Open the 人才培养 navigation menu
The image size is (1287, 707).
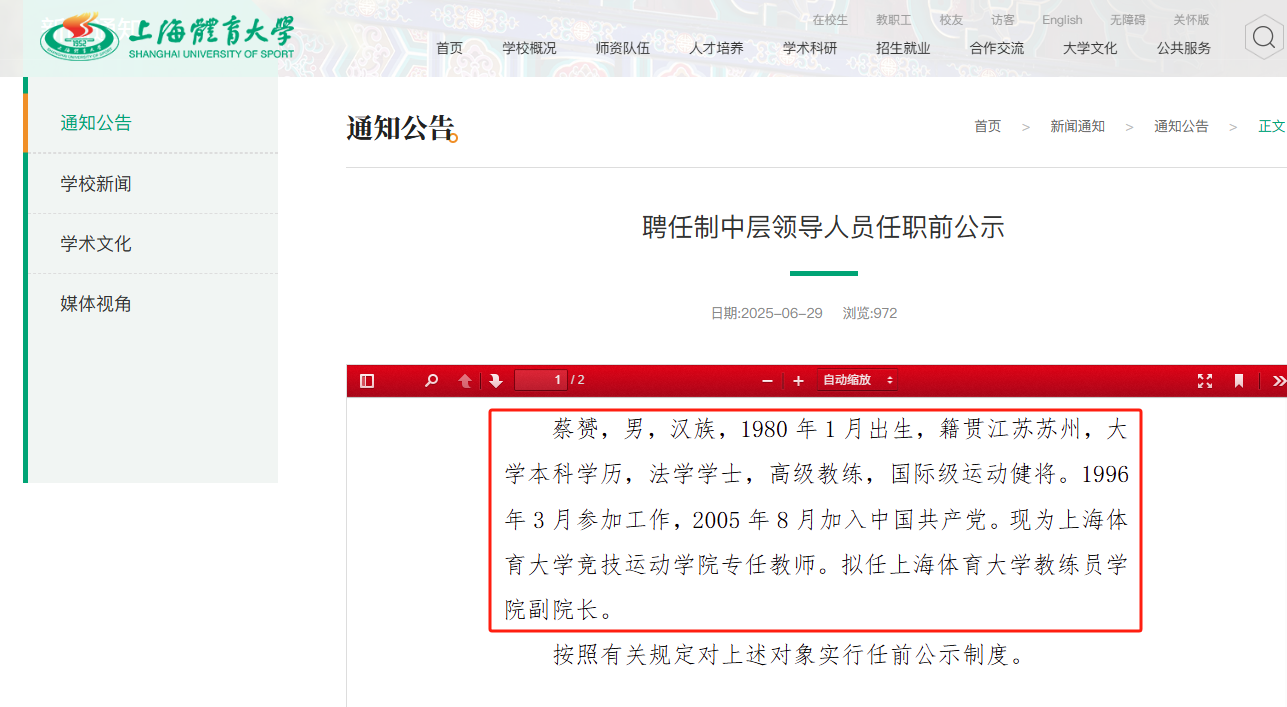point(716,48)
